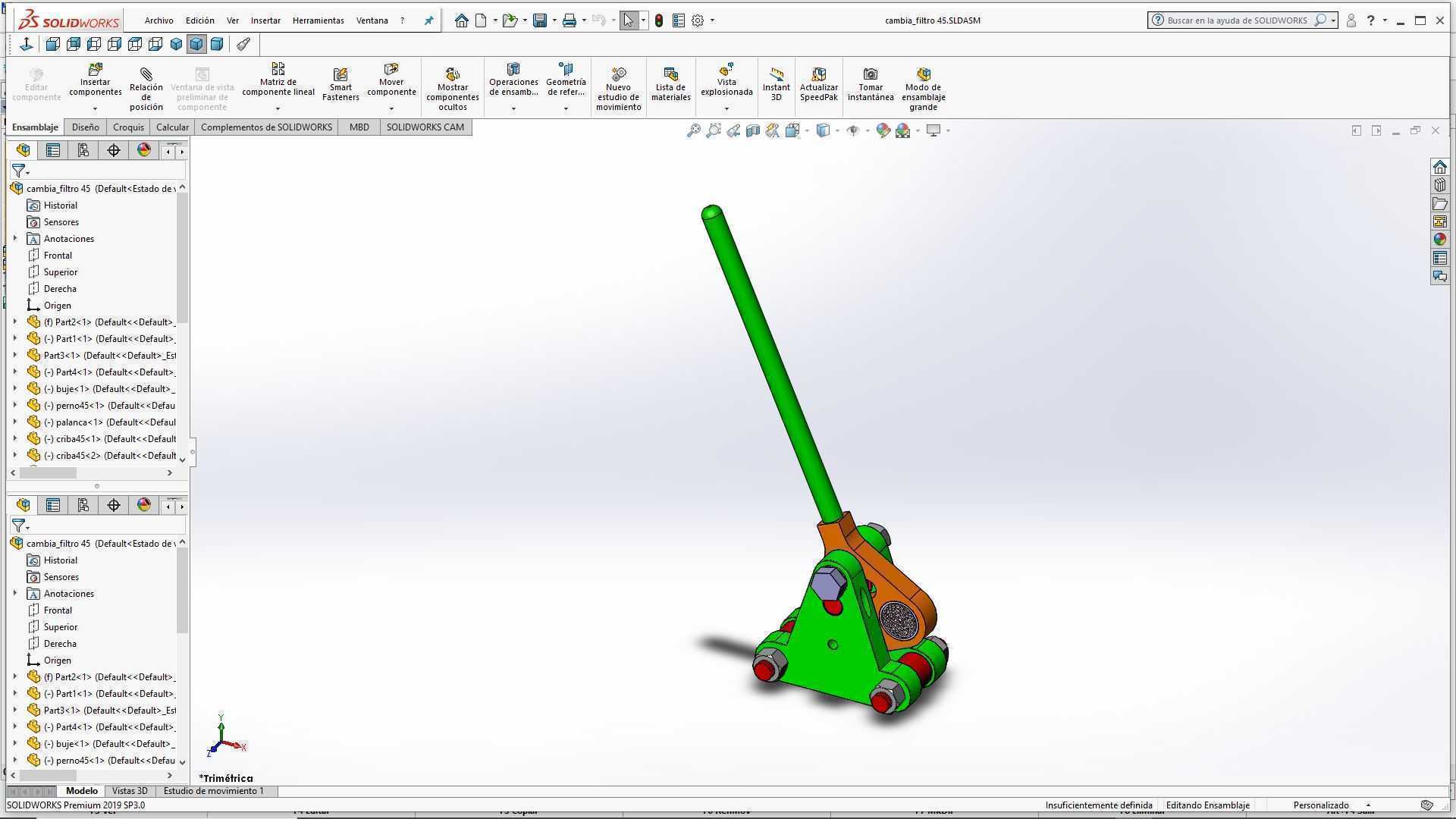Click the rebuild traffic light icon
1456x819 pixels.
coord(659,20)
